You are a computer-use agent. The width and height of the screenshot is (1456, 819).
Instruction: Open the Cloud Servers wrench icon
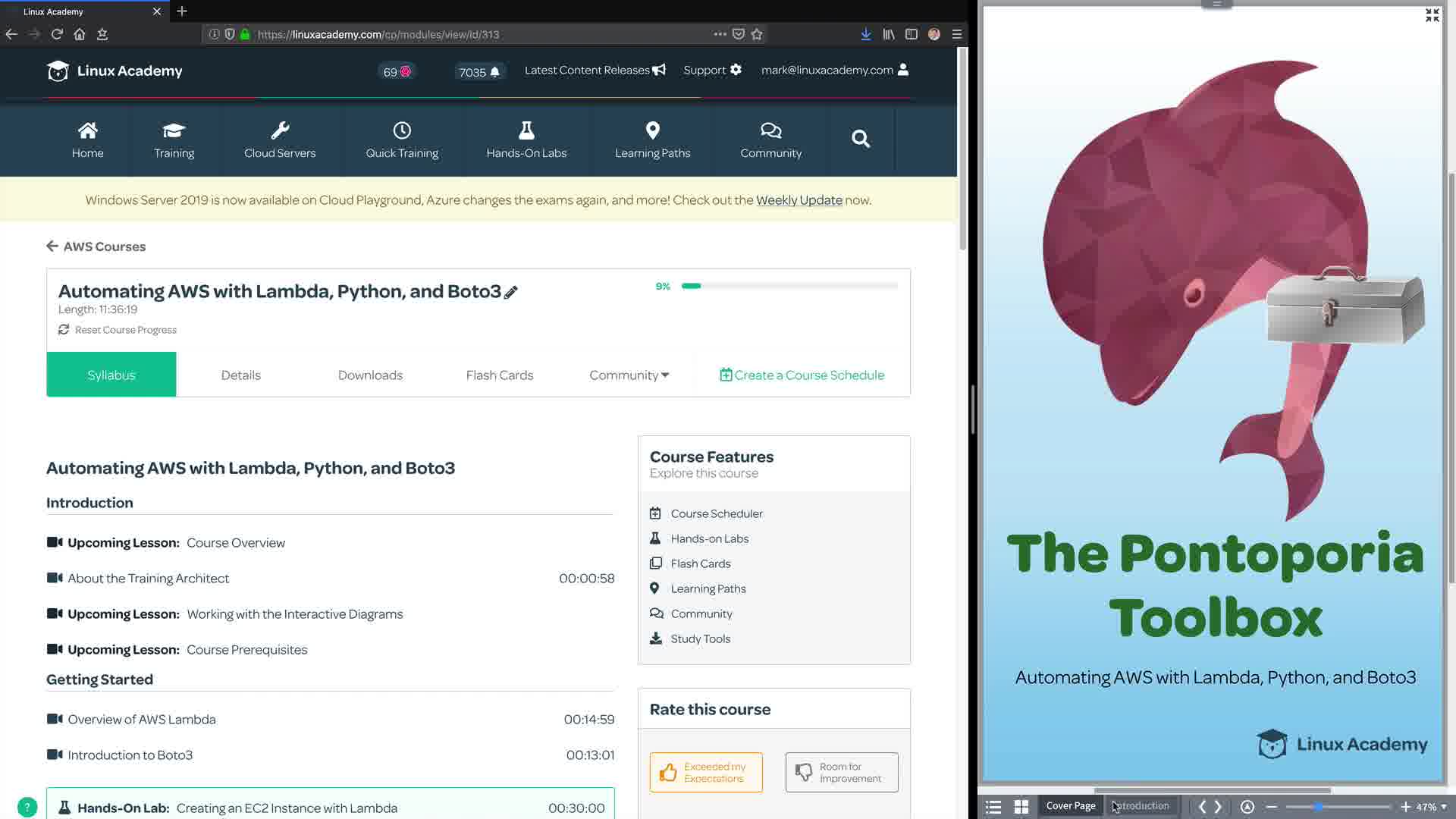click(280, 130)
